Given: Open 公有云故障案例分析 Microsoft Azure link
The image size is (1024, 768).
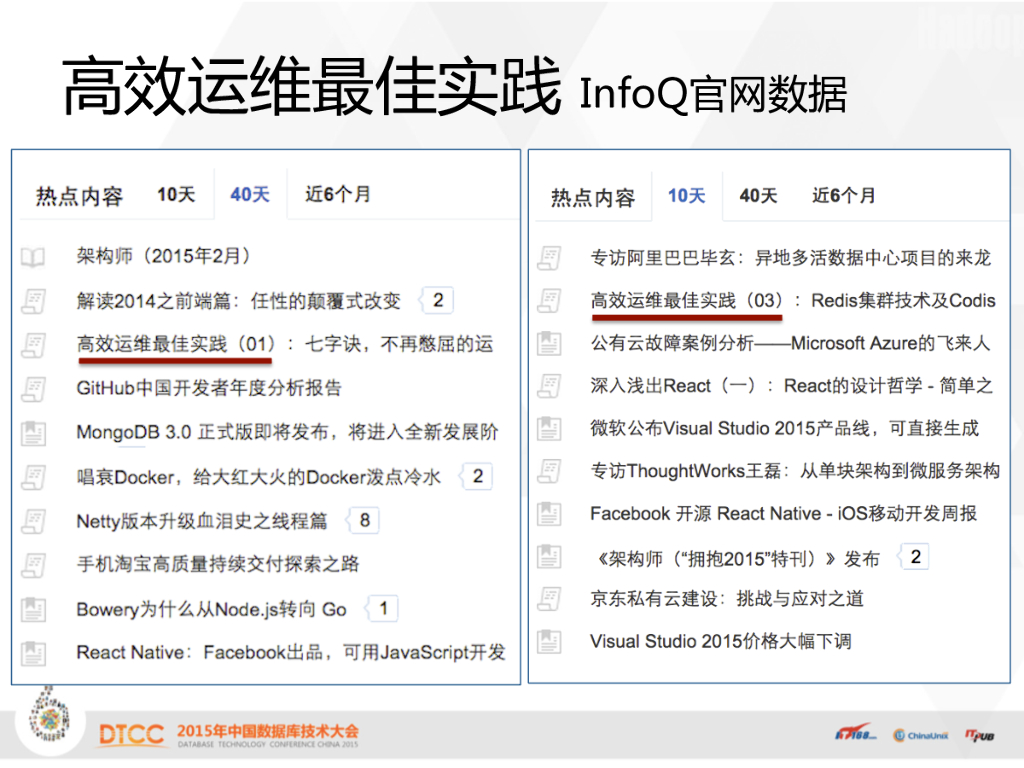Looking at the screenshot, I should (x=791, y=344).
